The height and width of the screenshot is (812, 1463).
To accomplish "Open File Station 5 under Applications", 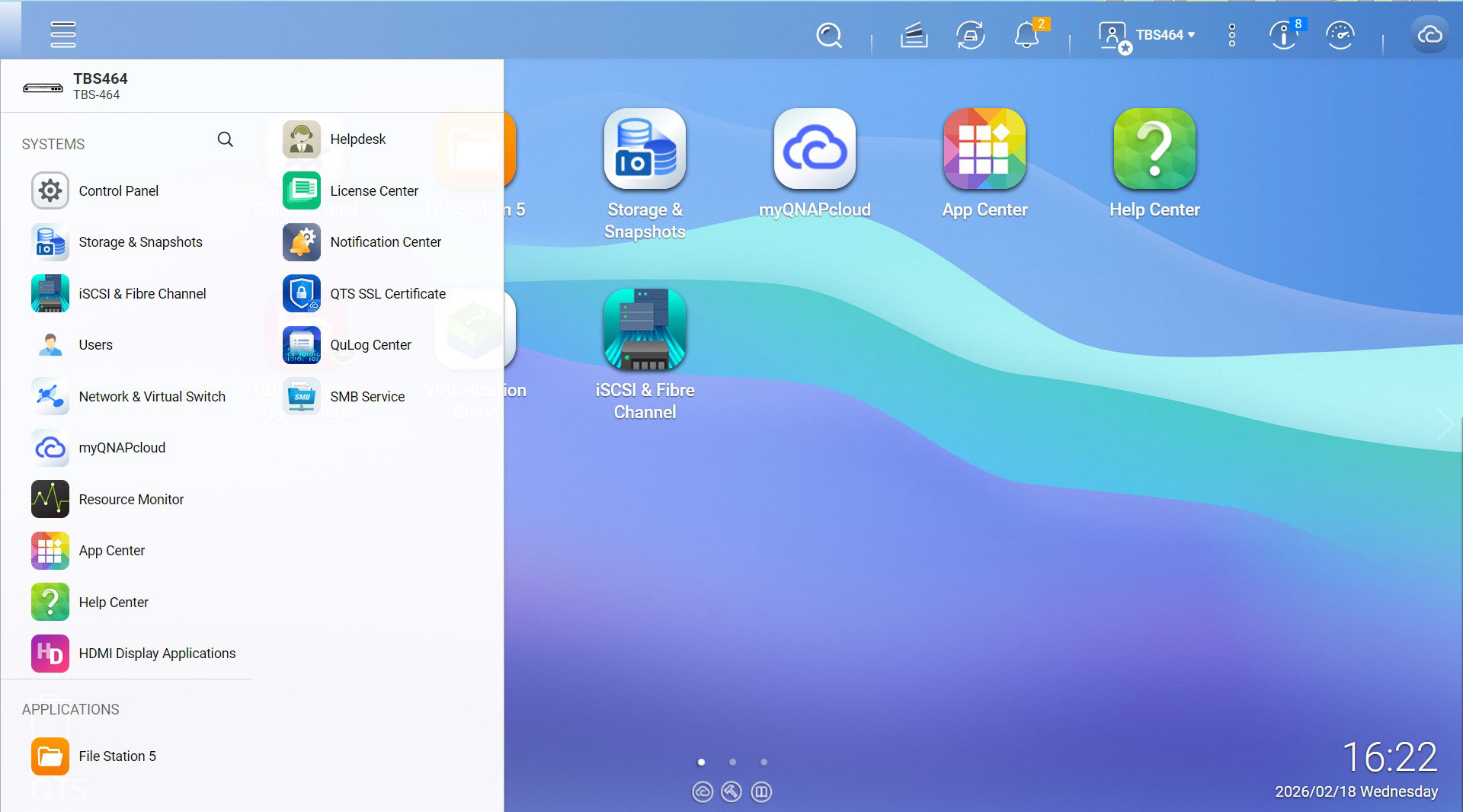I will click(x=117, y=756).
